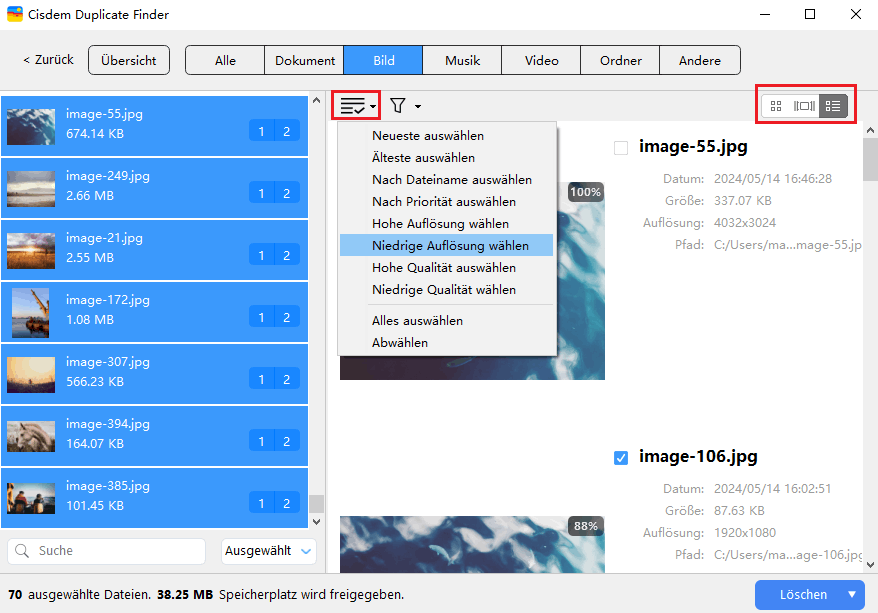Open the auto-select rules icon

[x=352, y=105]
